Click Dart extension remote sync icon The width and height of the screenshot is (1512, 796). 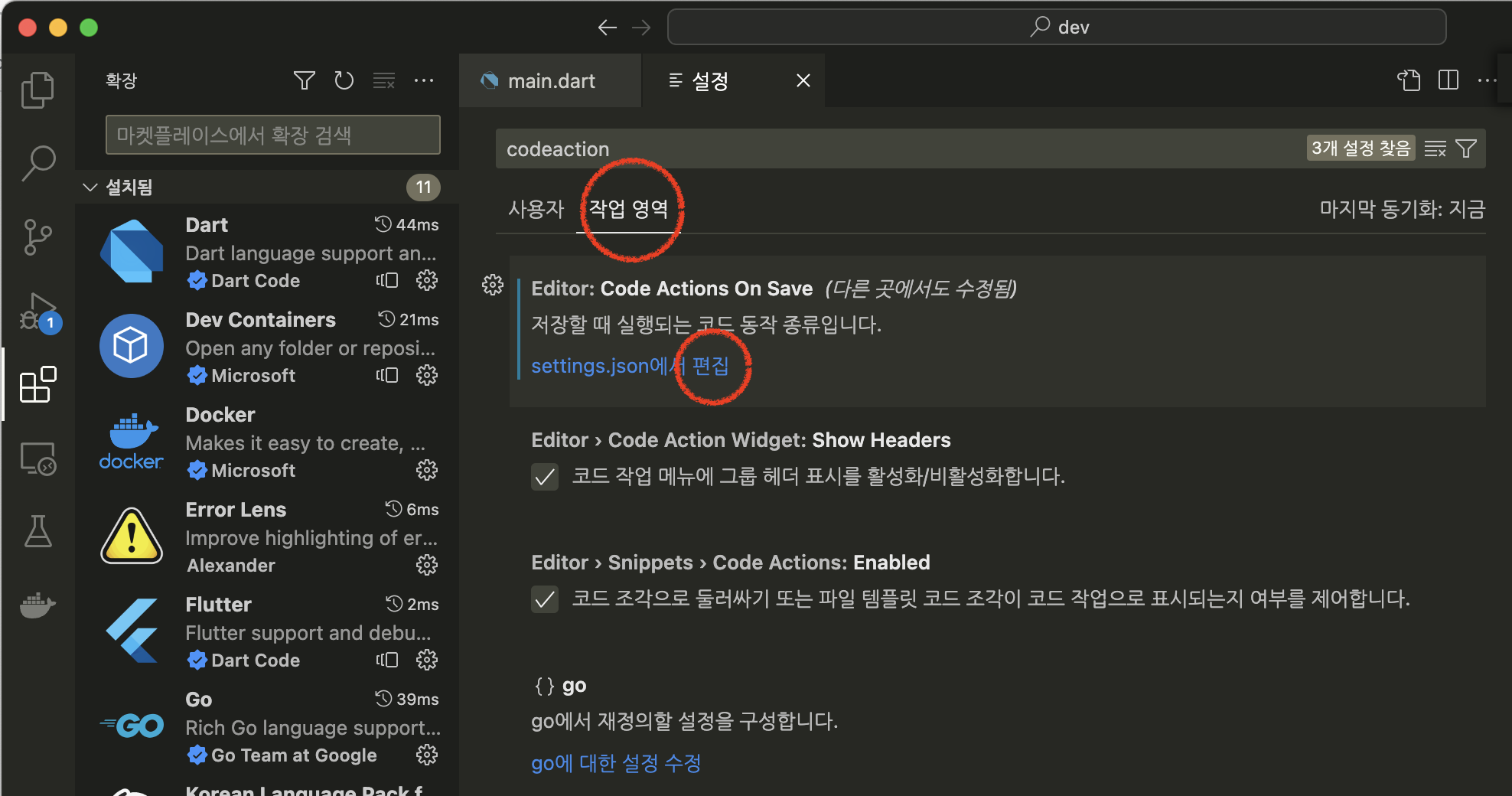[387, 280]
